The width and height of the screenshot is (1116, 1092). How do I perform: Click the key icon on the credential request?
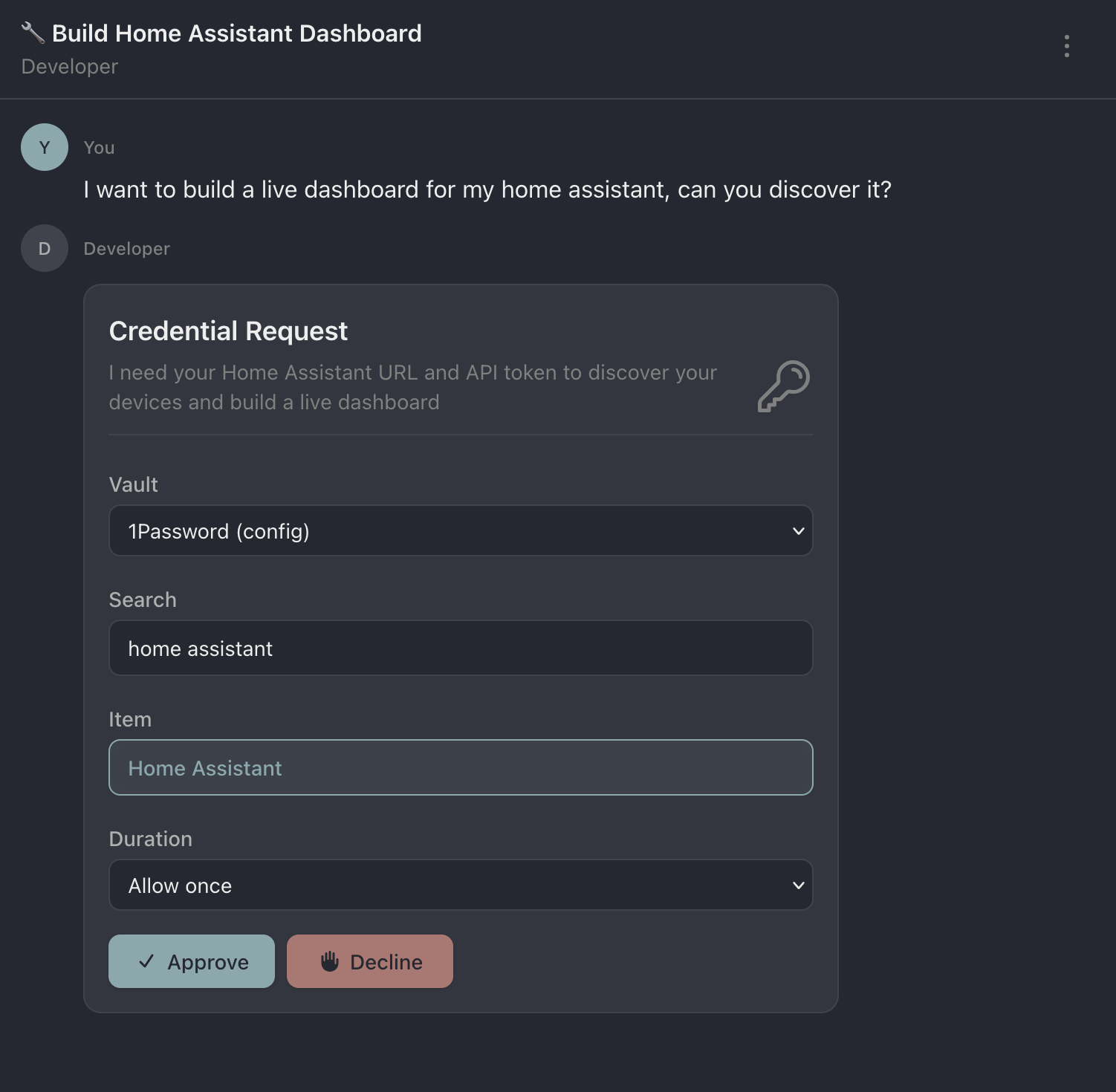[x=784, y=386]
